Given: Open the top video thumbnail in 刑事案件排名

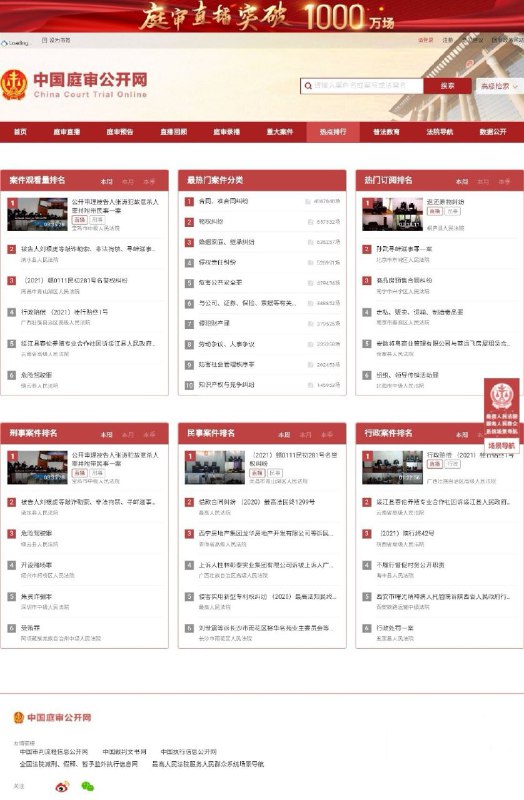Looking at the screenshot, I should point(37,467).
